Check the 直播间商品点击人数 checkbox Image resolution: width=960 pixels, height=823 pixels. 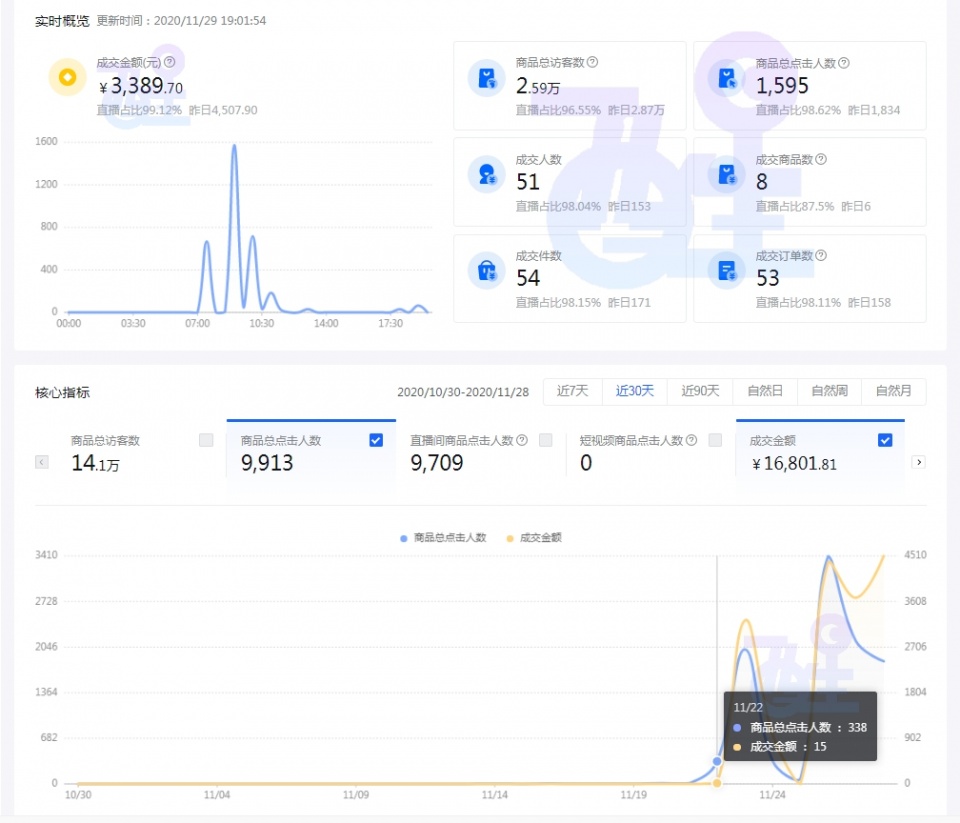click(546, 440)
